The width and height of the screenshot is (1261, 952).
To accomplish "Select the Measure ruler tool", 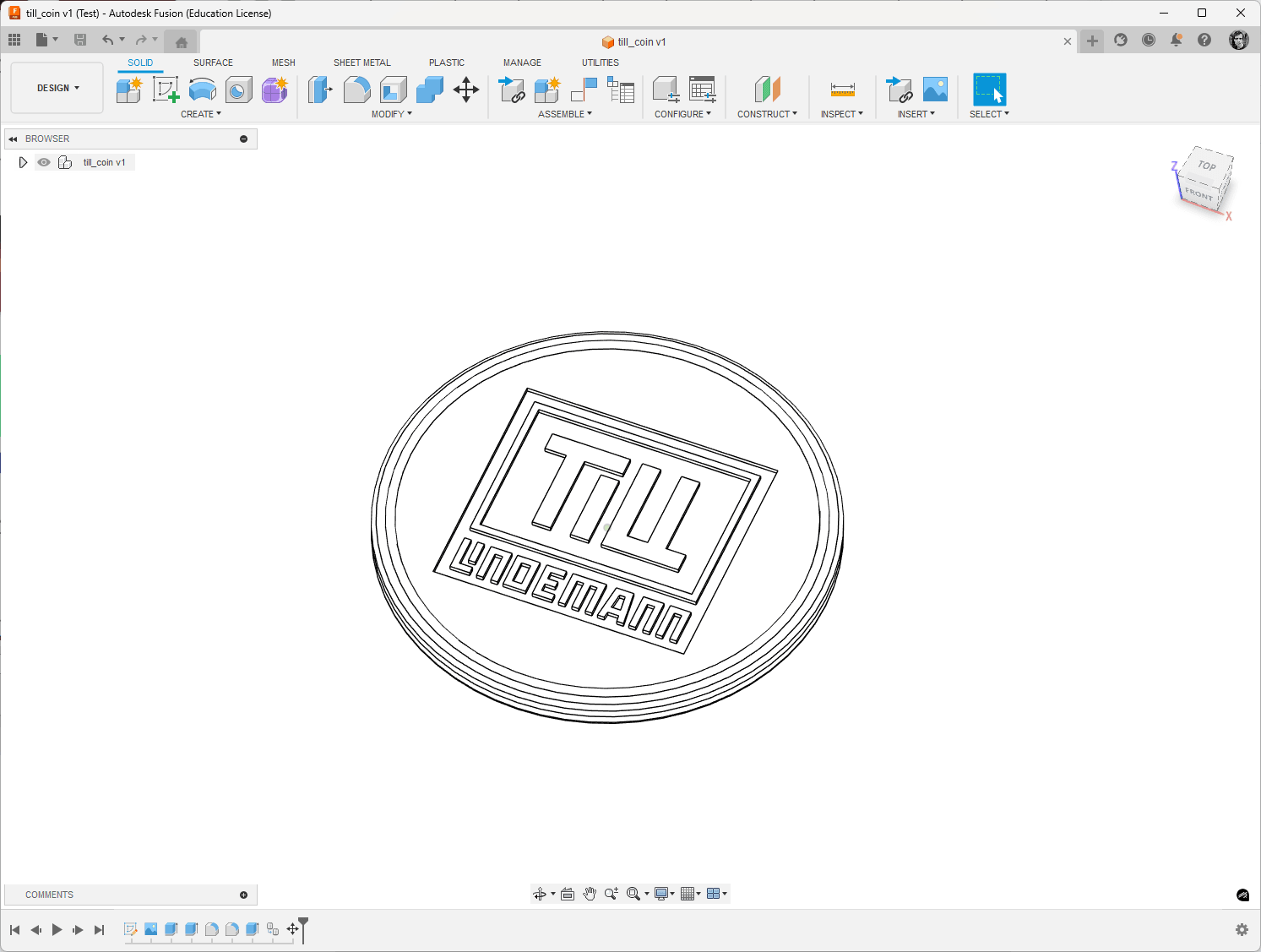I will click(x=842, y=90).
